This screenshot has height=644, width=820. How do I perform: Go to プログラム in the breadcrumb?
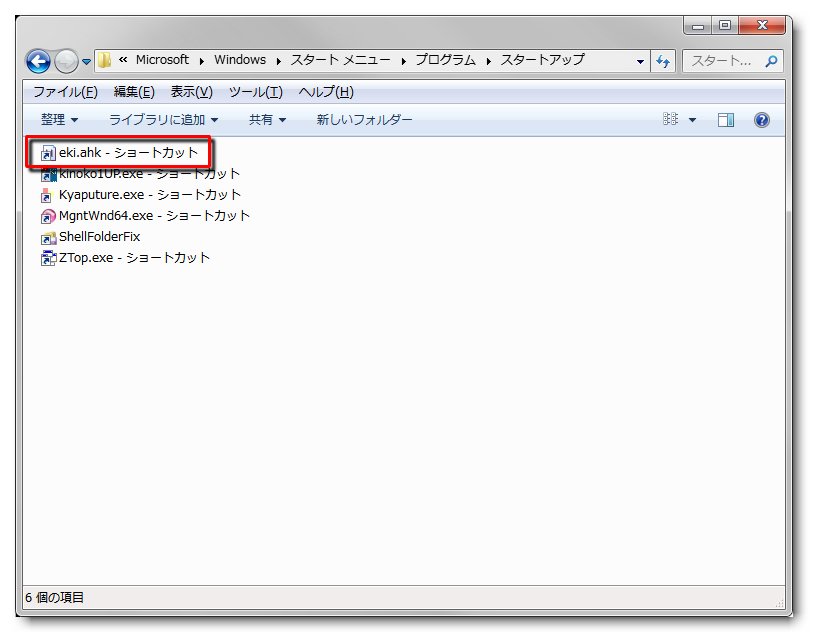pos(446,60)
